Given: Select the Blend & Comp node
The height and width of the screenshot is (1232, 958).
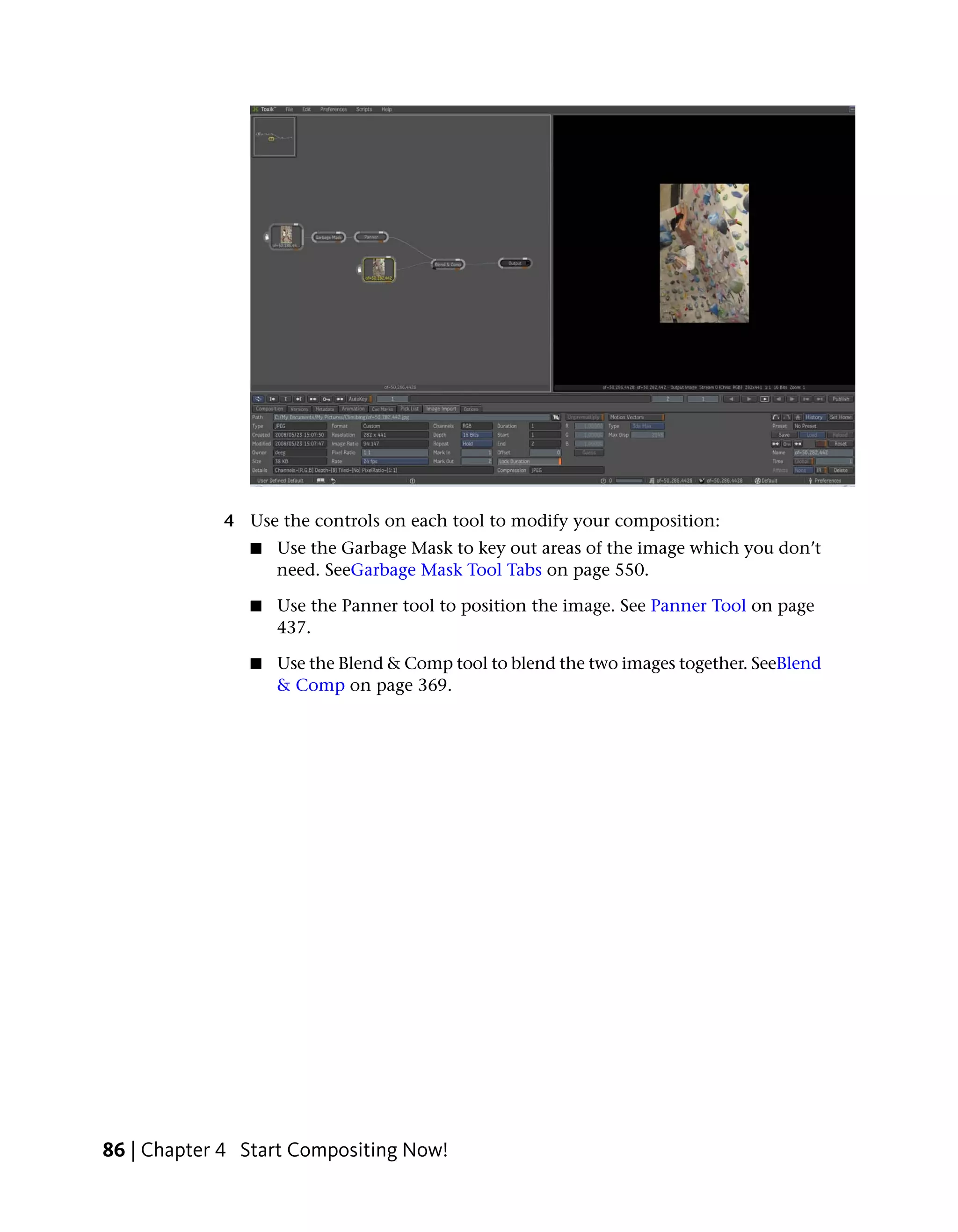Looking at the screenshot, I should click(x=448, y=264).
